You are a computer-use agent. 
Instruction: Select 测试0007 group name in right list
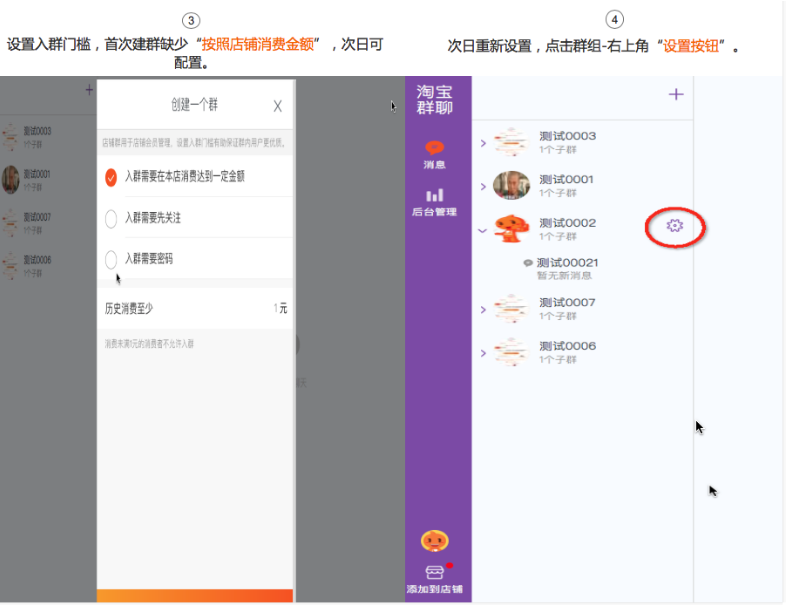tap(569, 303)
